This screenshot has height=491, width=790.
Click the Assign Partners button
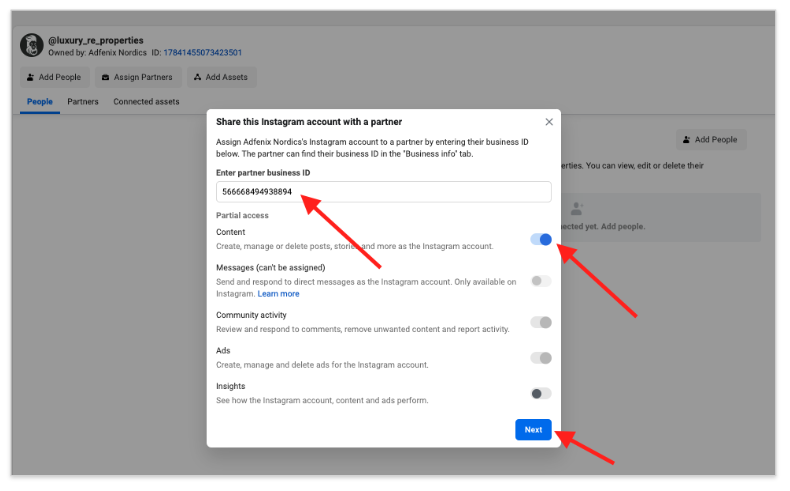point(138,77)
